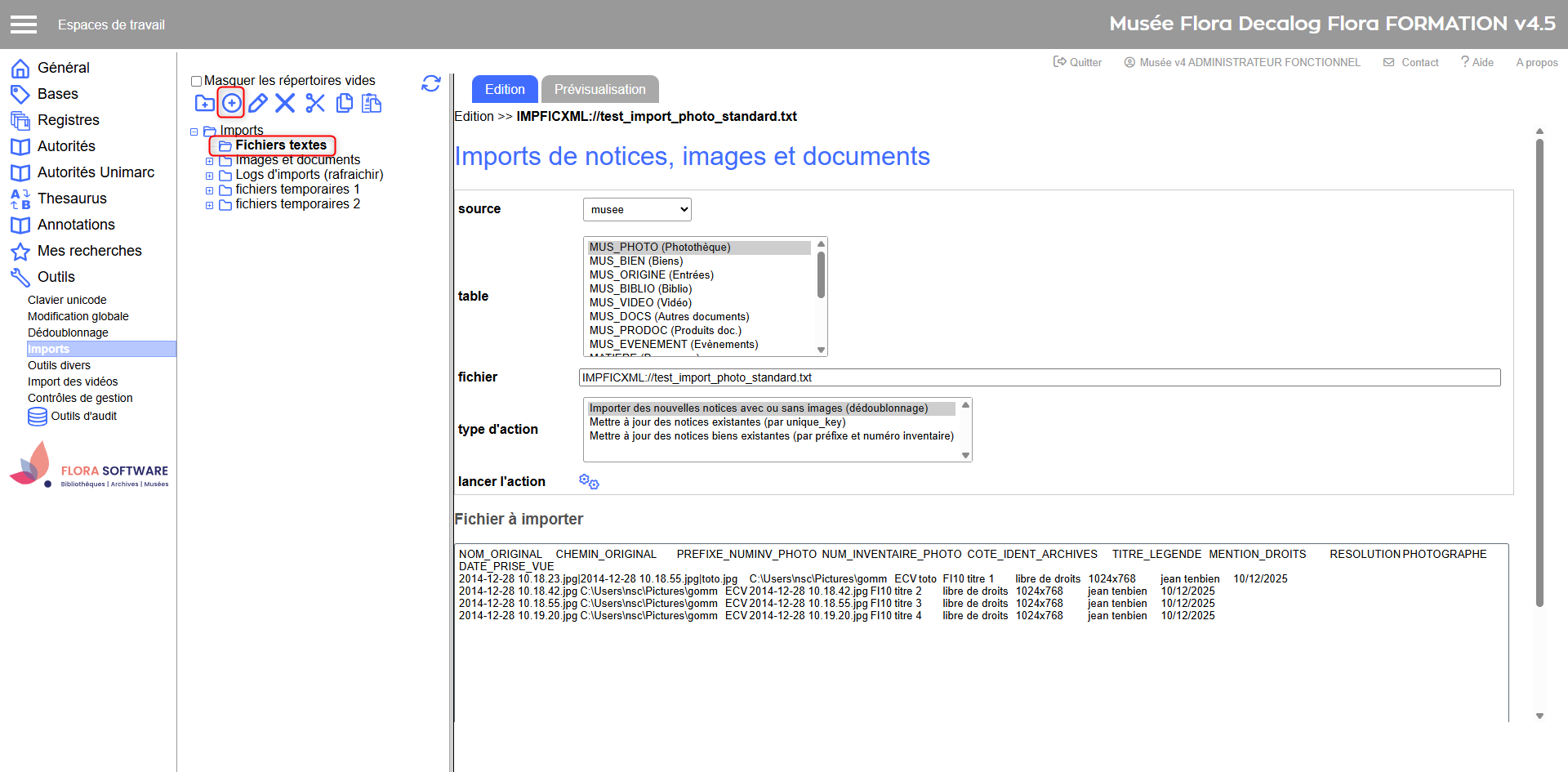Viewport: 1568px width, 772px height.
Task: Click the scissors cut icon
Action: coord(315,103)
